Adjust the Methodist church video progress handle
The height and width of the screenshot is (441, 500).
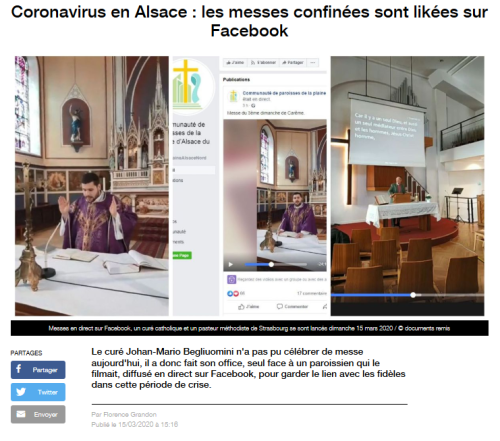point(413,295)
